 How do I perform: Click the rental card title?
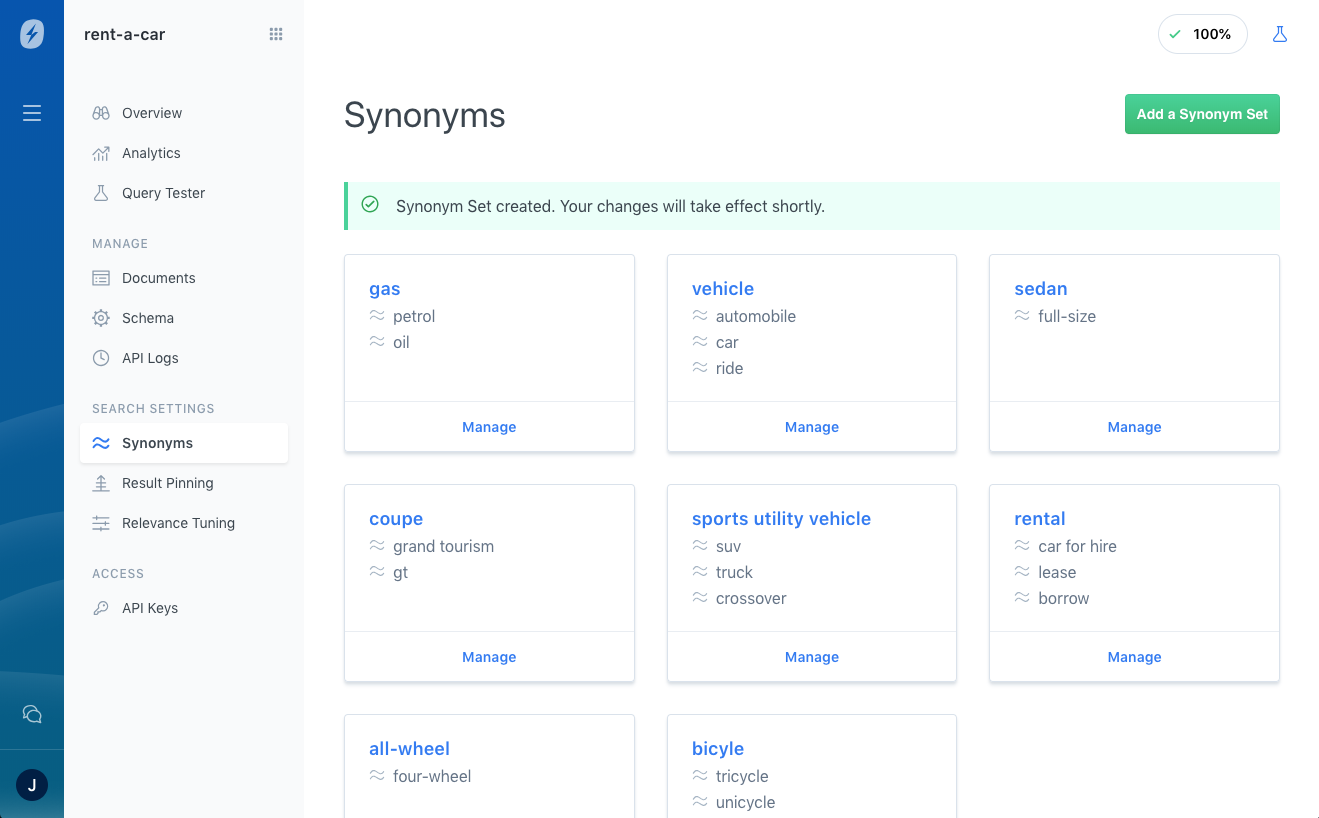1040,519
